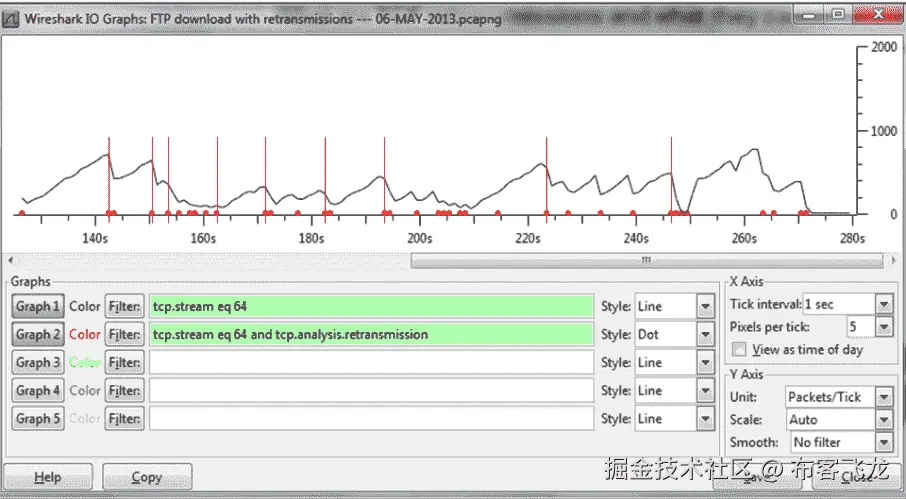Click the Help button
This screenshot has height=499, width=906.
point(48,477)
